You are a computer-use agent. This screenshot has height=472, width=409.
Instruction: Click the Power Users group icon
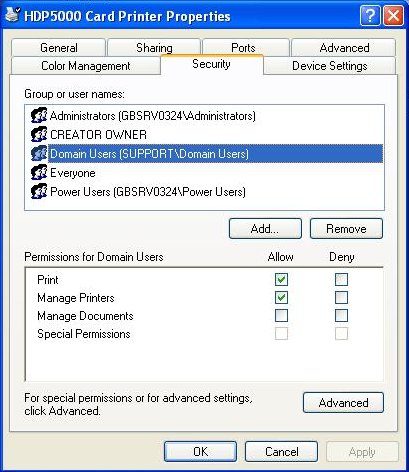click(x=39, y=192)
